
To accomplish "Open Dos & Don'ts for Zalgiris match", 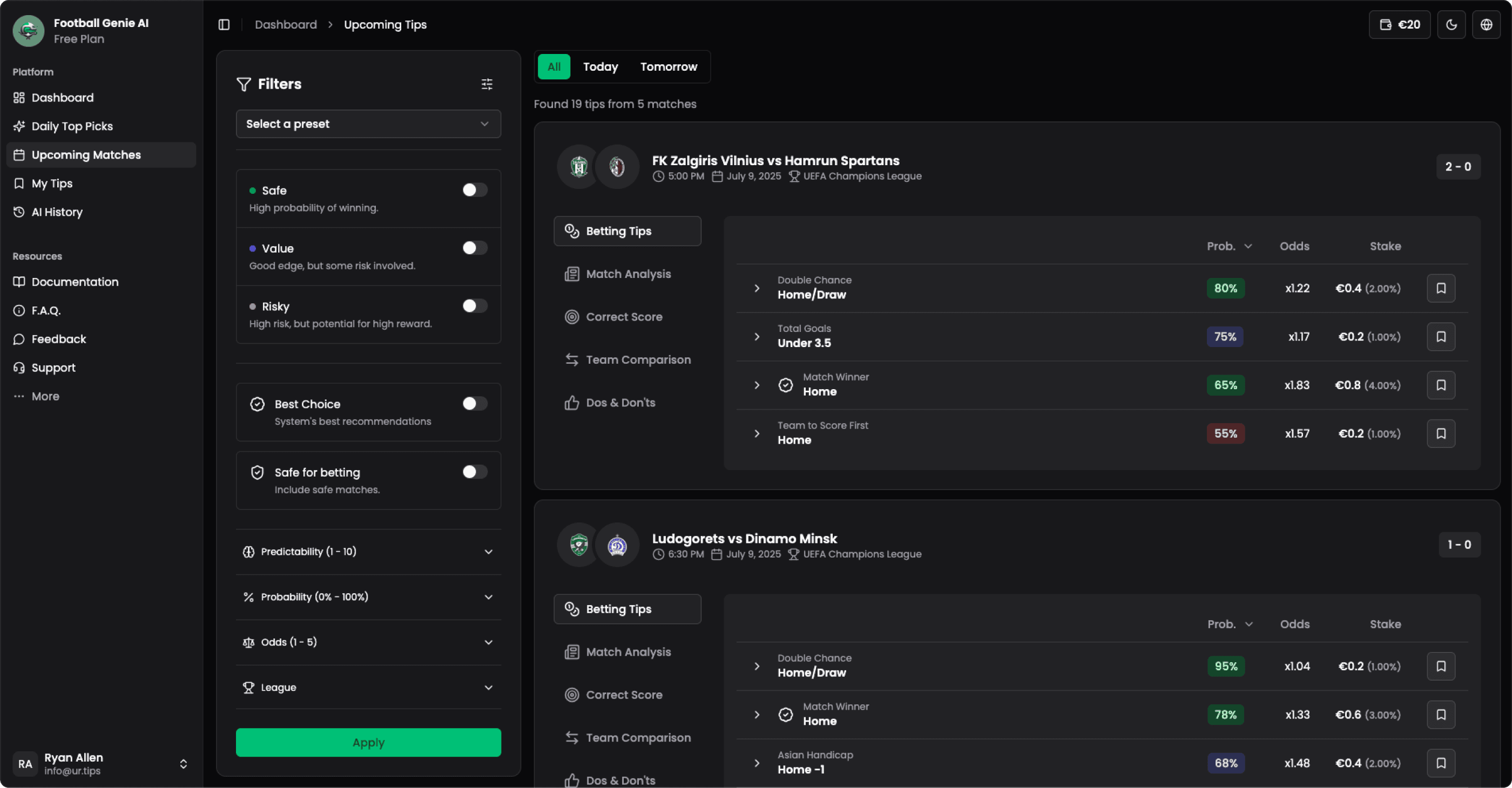I will [x=627, y=403].
